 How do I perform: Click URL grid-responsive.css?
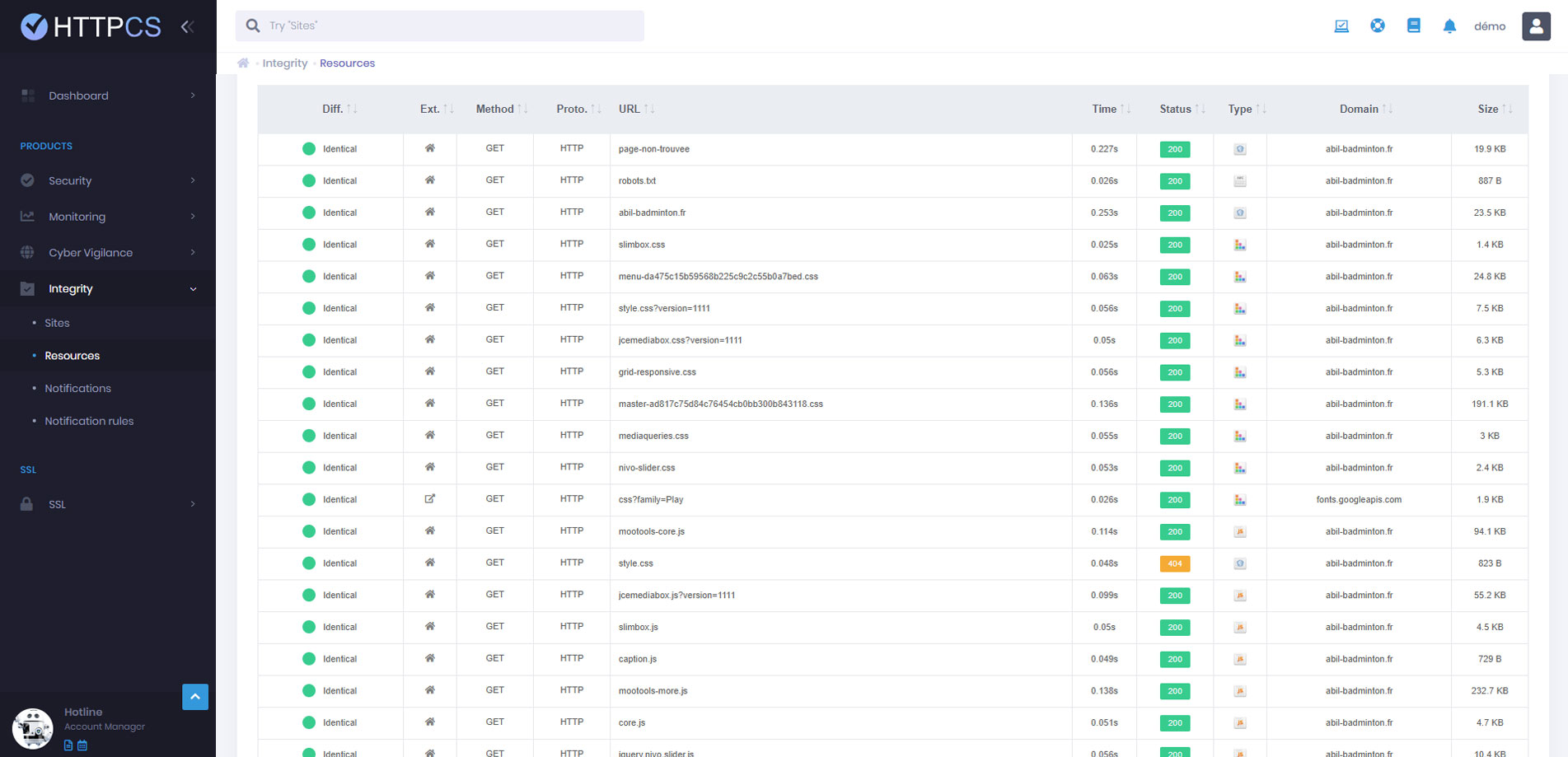[x=658, y=371]
